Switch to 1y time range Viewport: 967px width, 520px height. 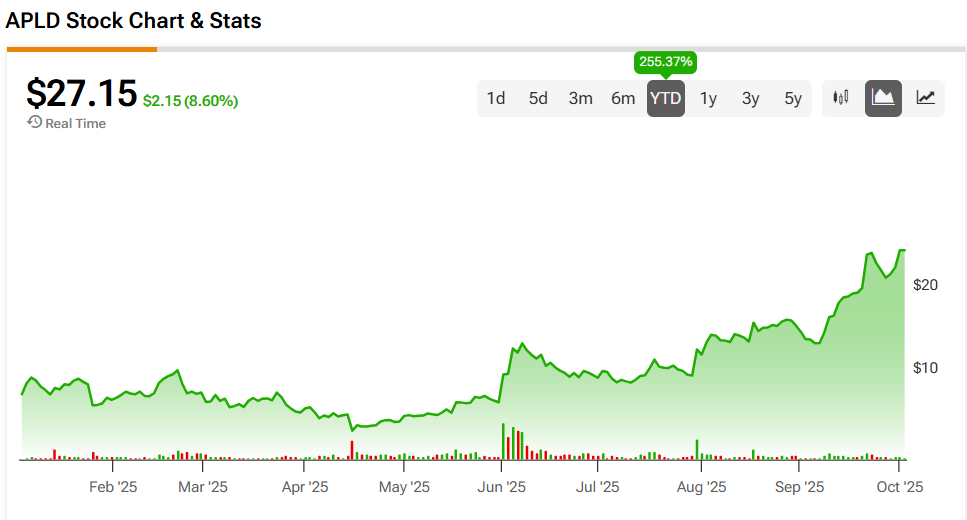tap(708, 98)
